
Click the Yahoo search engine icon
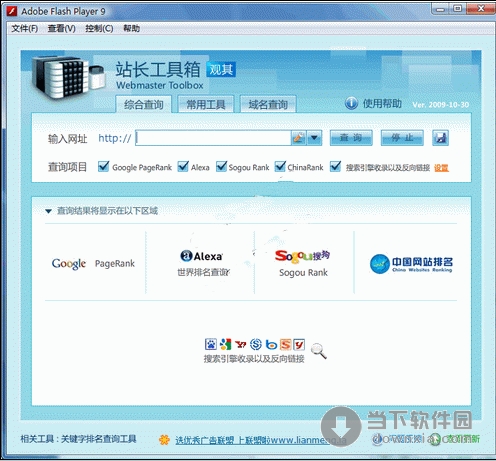coord(241,344)
